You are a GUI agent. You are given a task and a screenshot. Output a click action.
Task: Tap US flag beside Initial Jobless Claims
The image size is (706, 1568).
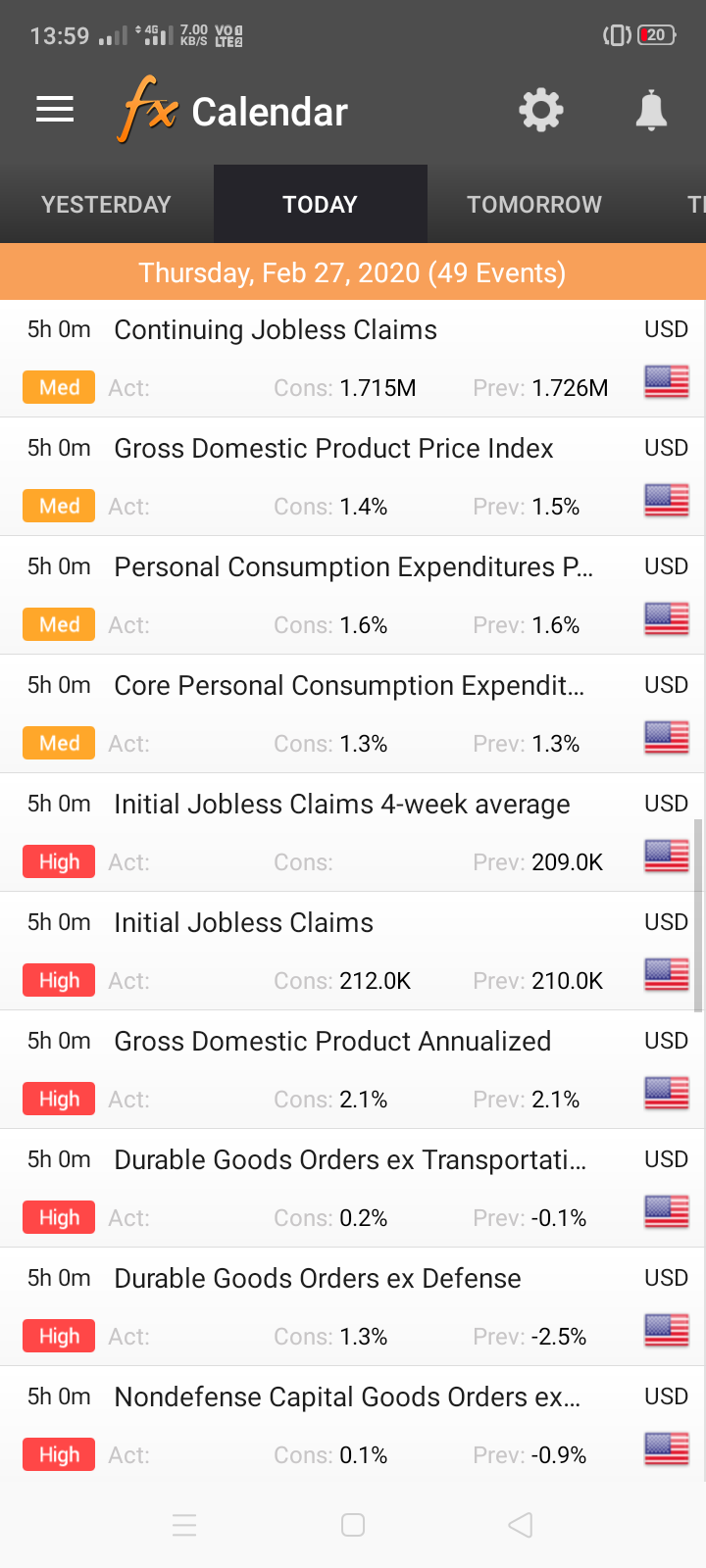tap(667, 974)
